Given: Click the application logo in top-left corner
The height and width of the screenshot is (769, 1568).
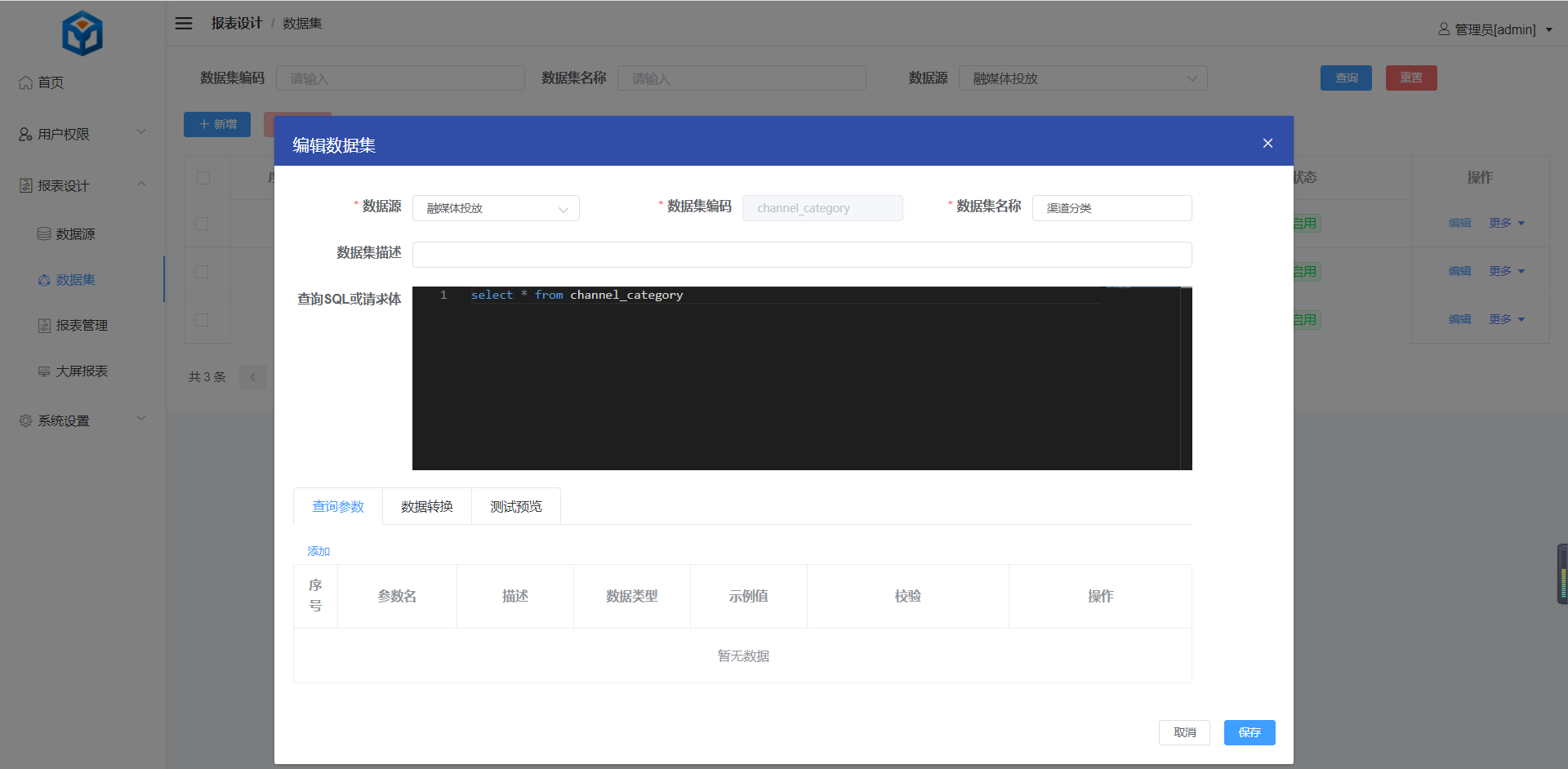Looking at the screenshot, I should (82, 33).
